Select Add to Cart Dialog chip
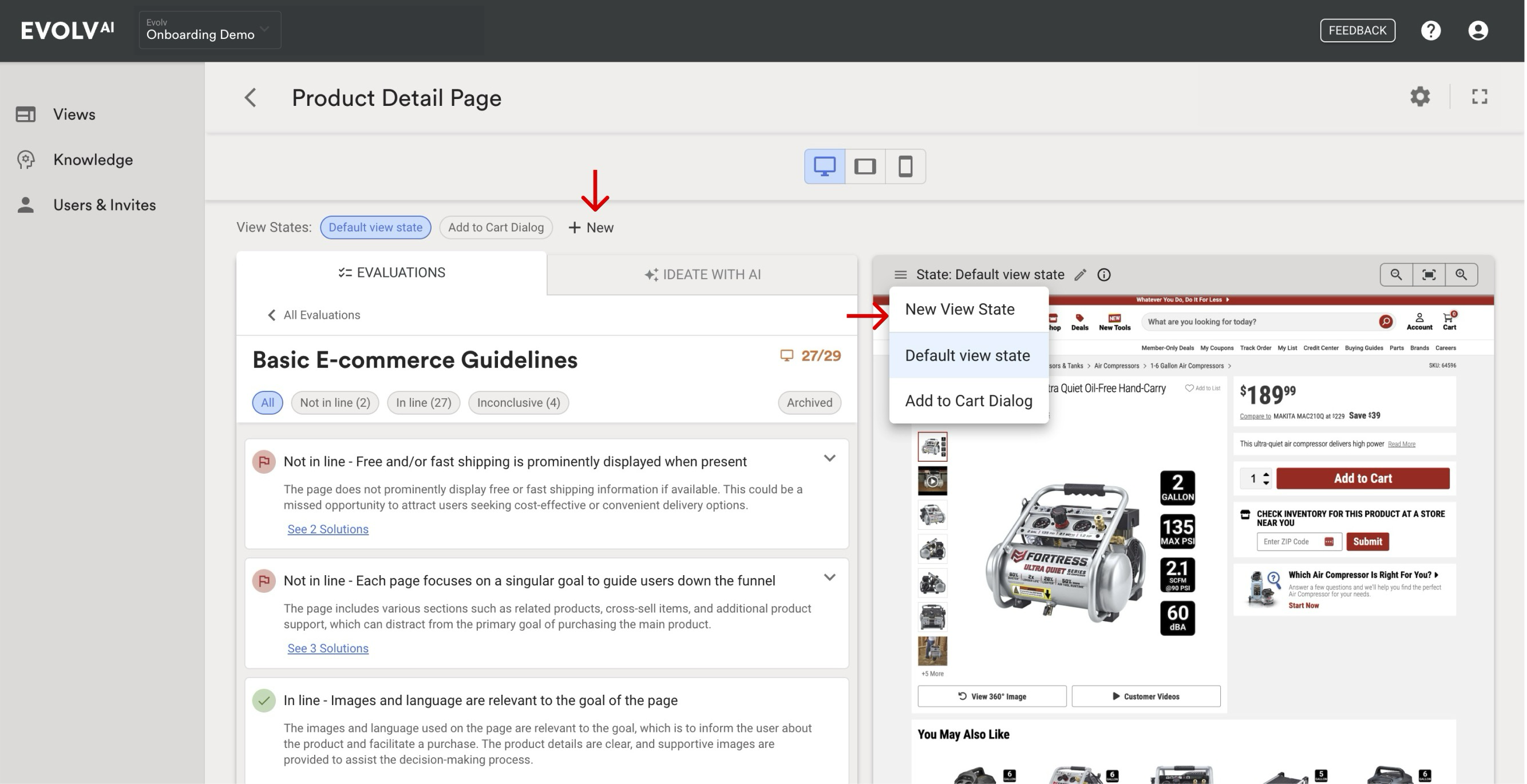The width and height of the screenshot is (1527, 784). [496, 228]
